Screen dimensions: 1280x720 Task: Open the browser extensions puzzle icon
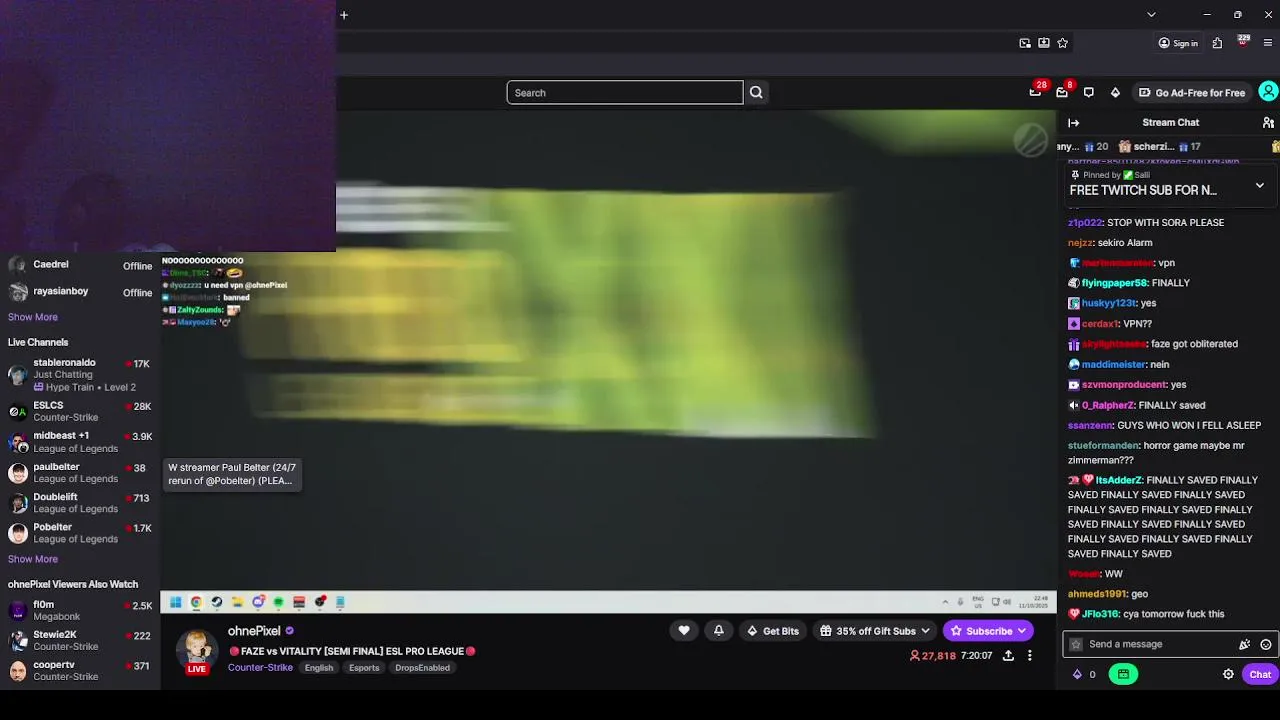coord(1217,43)
